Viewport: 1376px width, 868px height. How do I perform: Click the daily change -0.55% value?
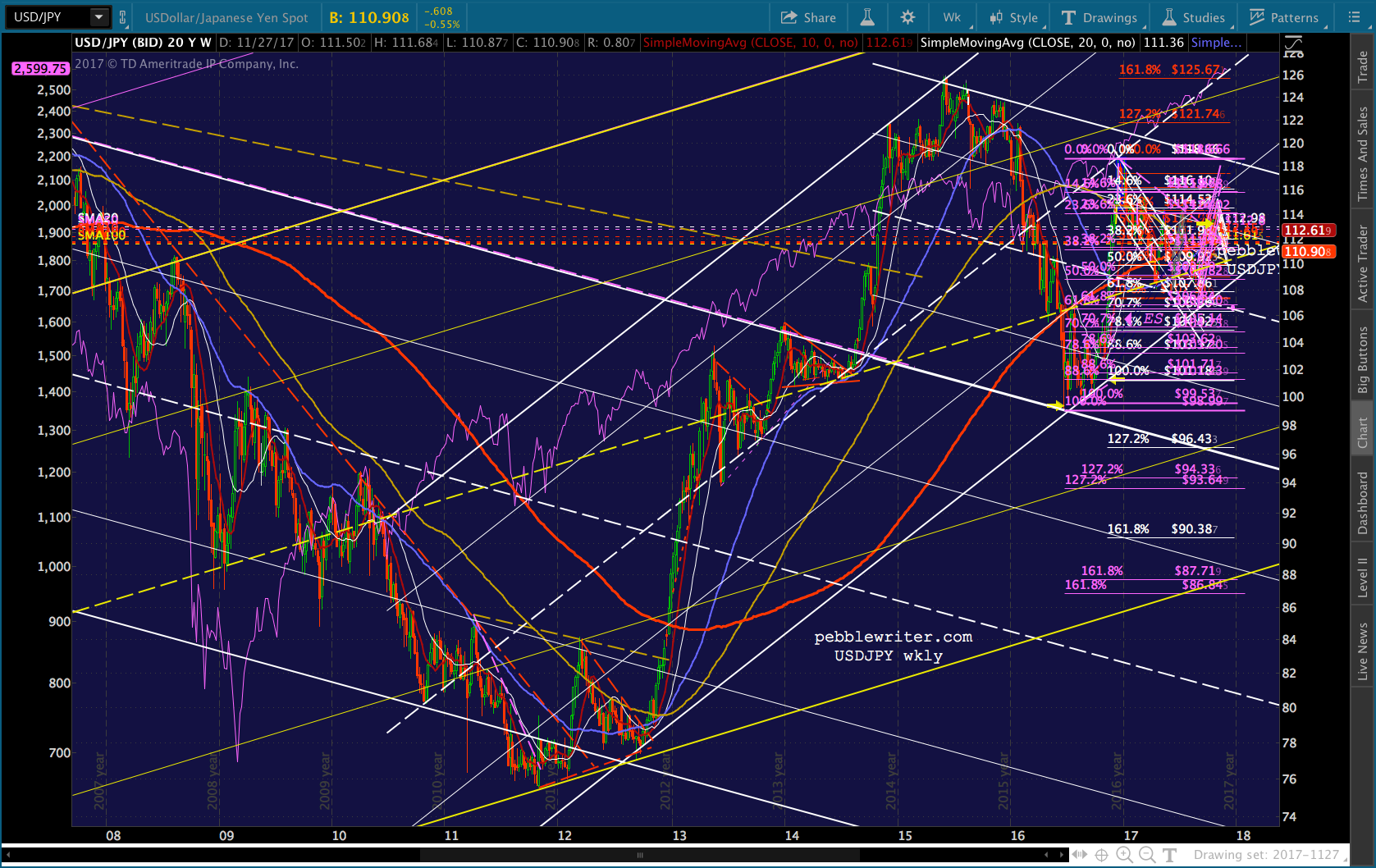(x=442, y=25)
